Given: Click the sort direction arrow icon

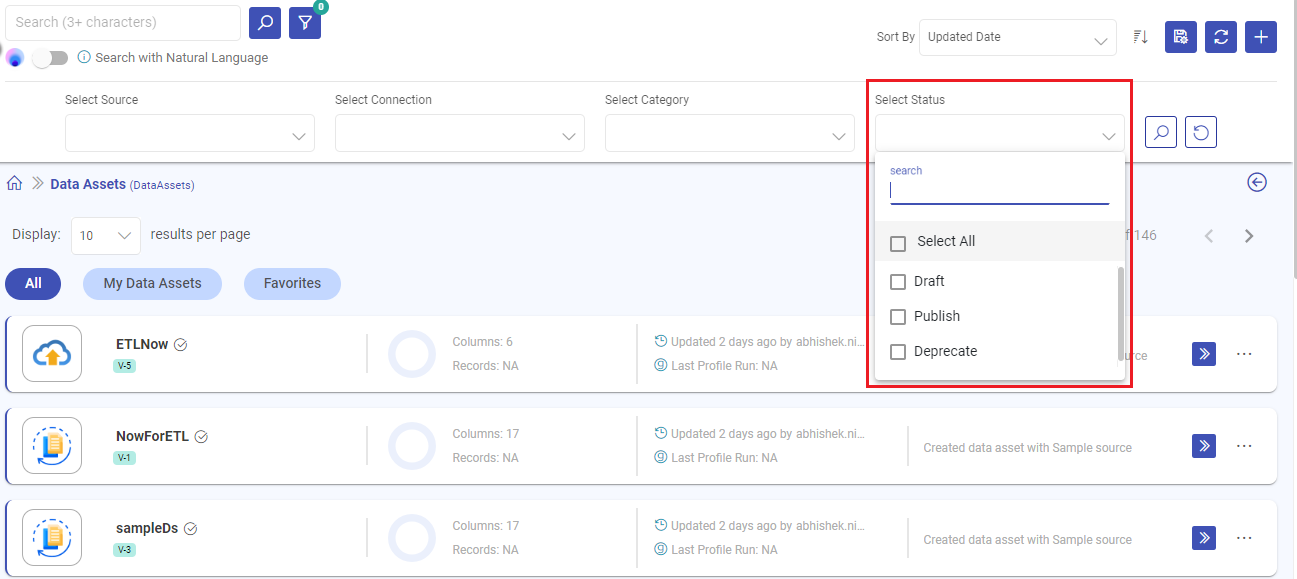Looking at the screenshot, I should tap(1140, 36).
